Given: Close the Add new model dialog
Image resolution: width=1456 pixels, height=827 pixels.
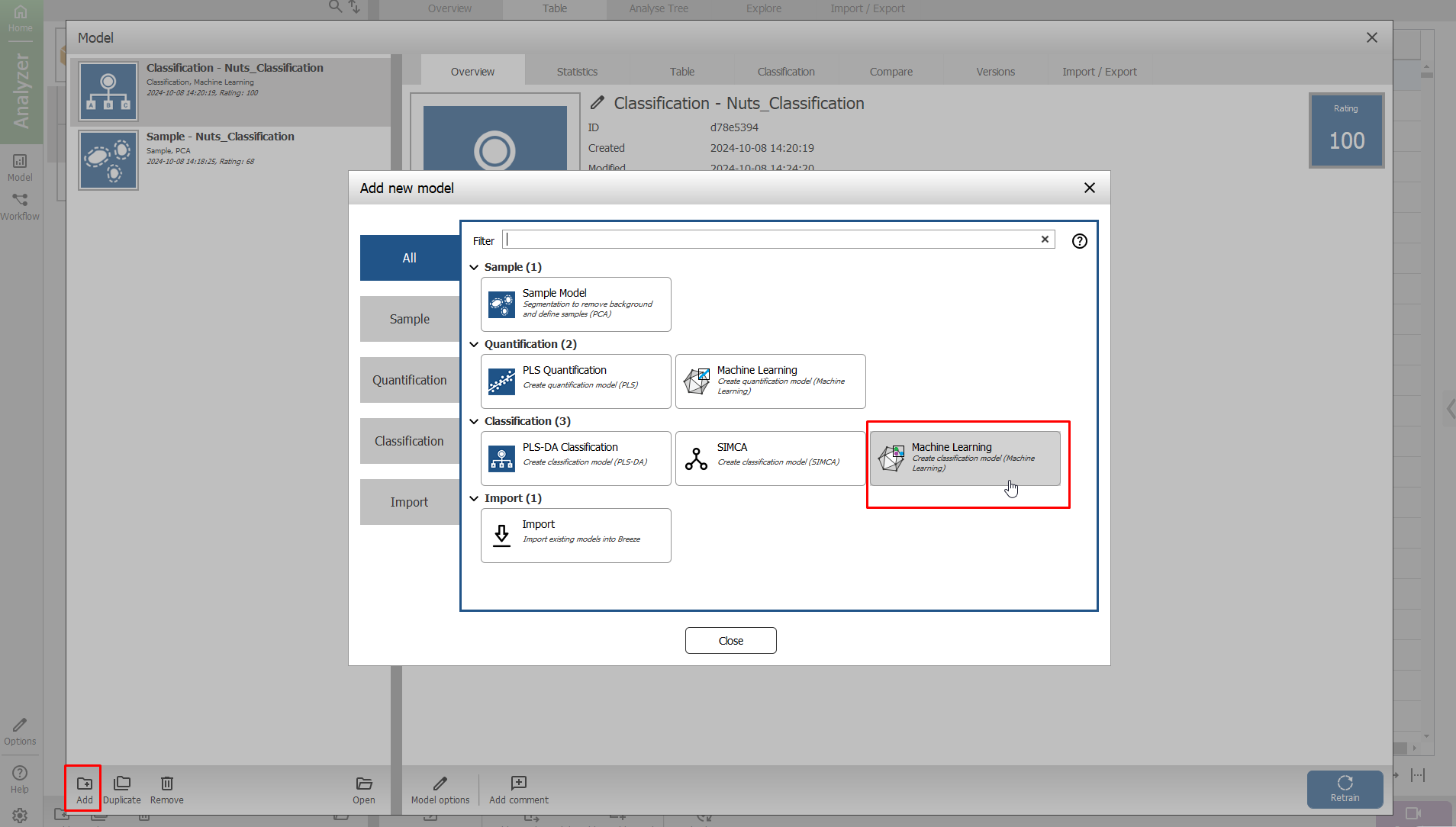Looking at the screenshot, I should click(x=1089, y=188).
